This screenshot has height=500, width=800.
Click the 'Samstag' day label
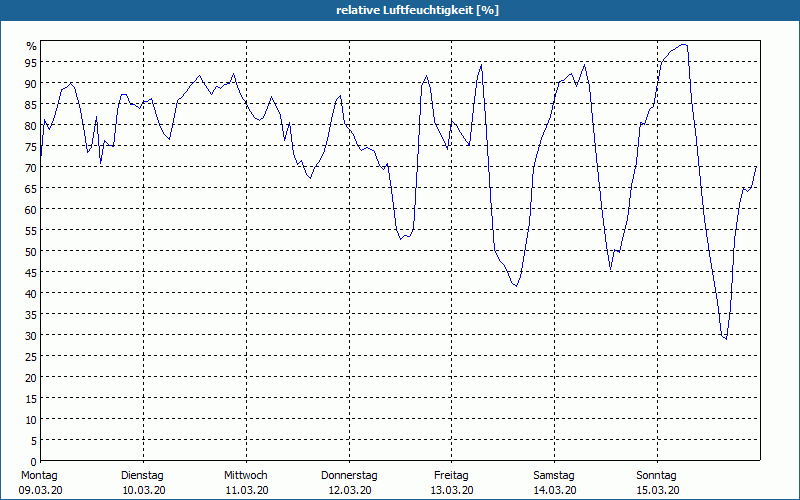554,475
